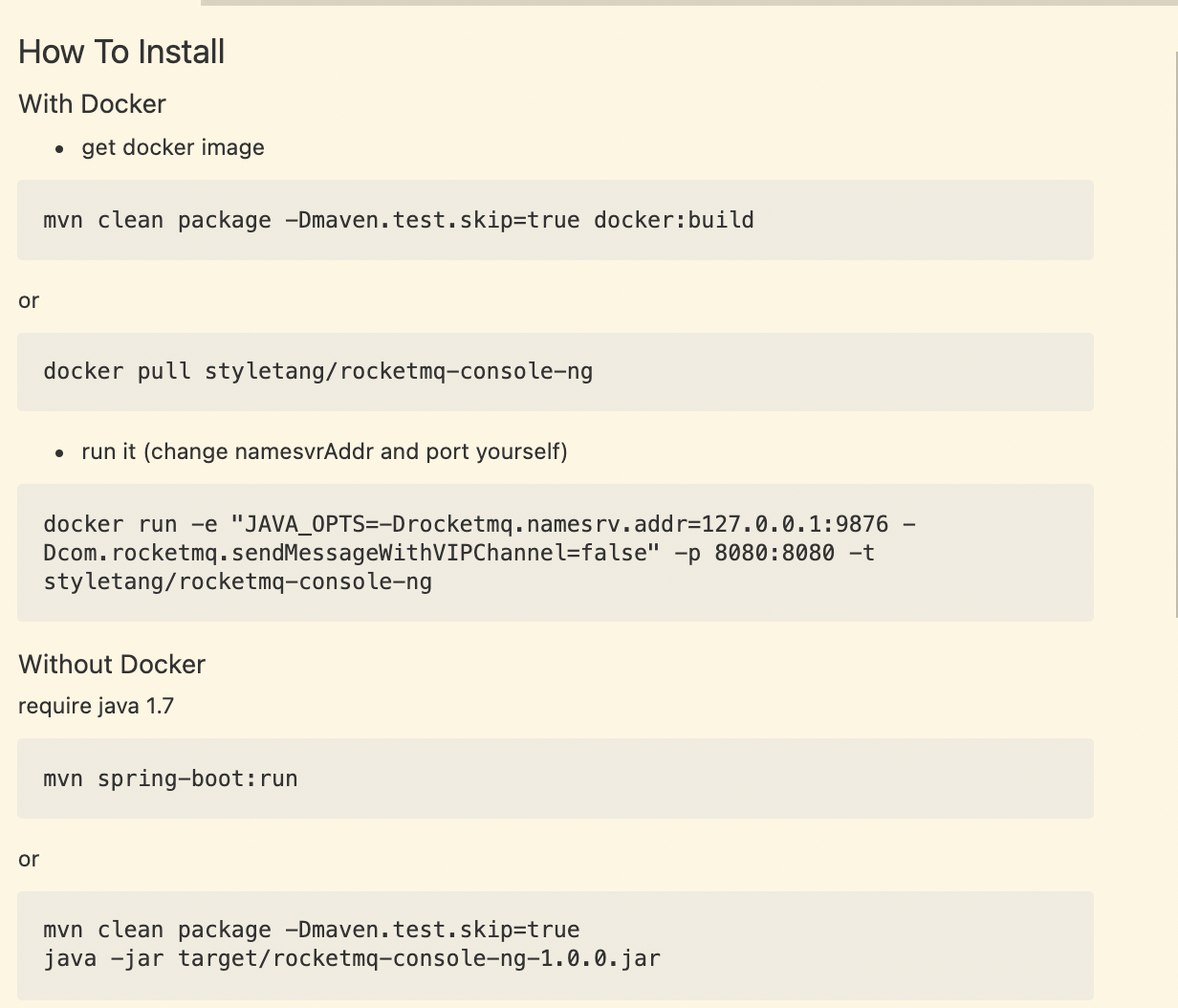Click the "mvn spring-boot:run" code block
Viewport: 1178px width, 1008px height.
[555, 778]
